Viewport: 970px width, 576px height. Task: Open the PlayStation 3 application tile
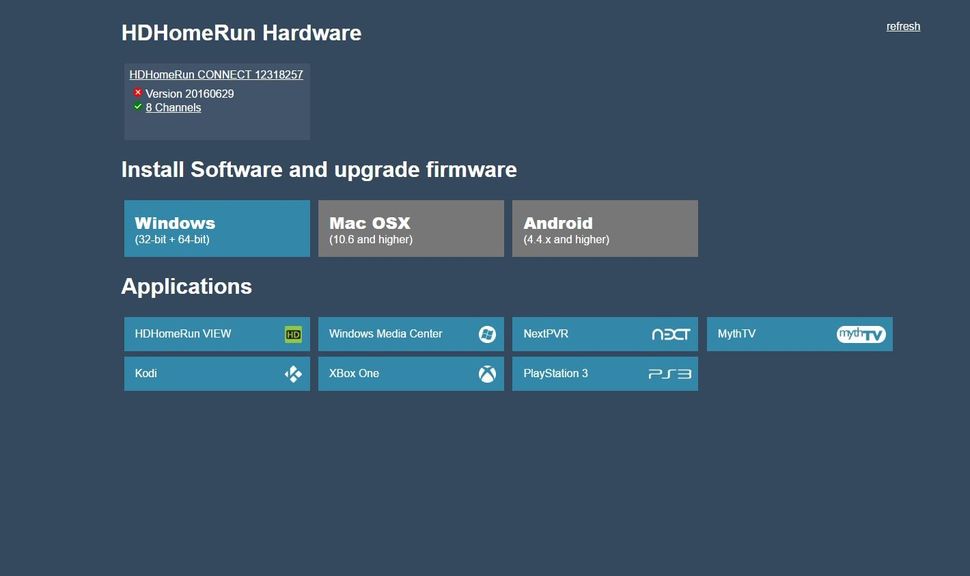pos(605,374)
